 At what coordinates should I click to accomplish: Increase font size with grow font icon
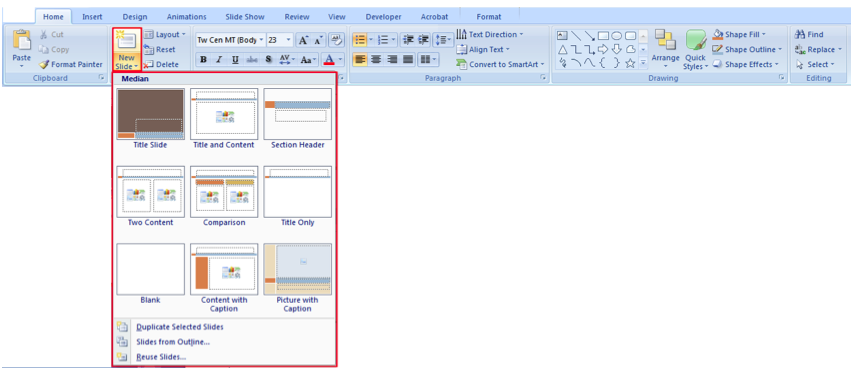coord(304,40)
